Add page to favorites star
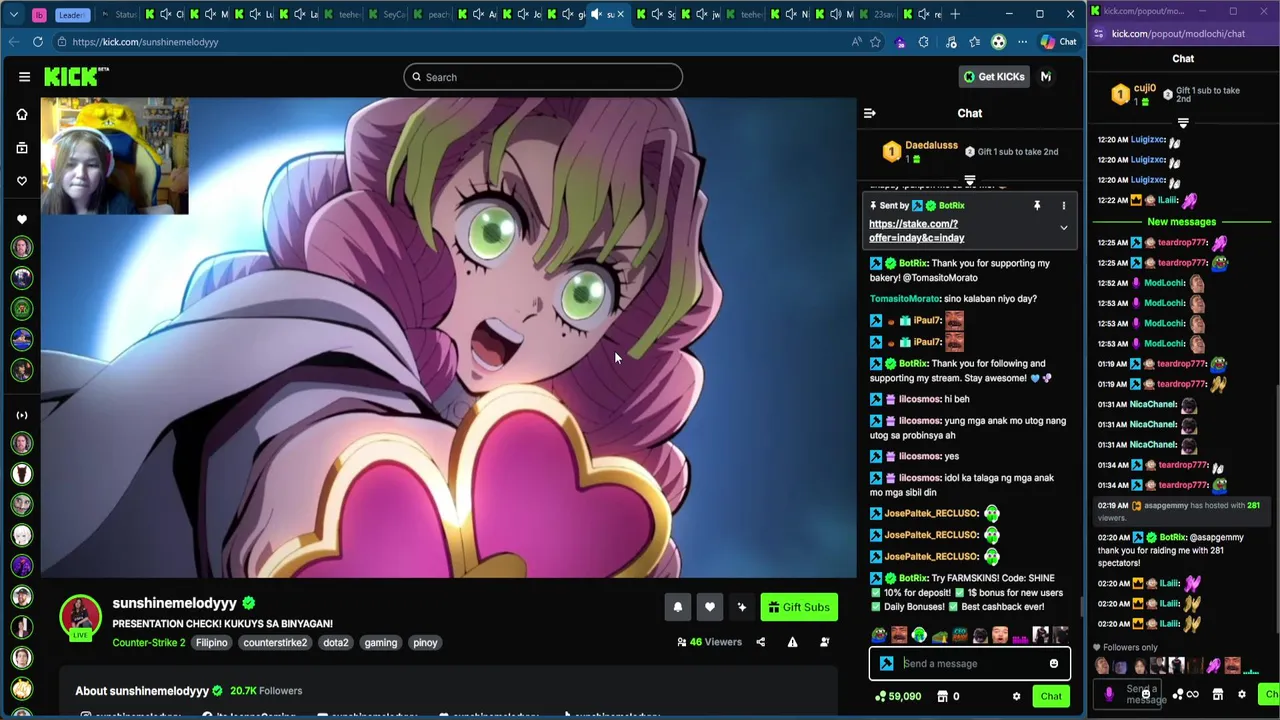 876,42
